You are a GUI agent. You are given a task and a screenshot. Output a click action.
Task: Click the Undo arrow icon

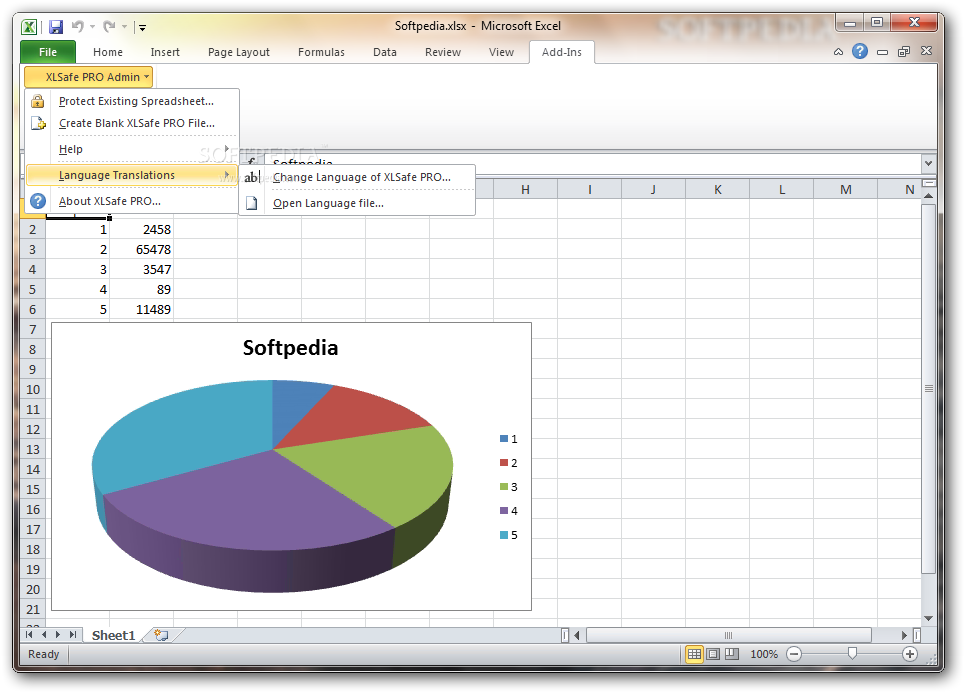click(78, 26)
